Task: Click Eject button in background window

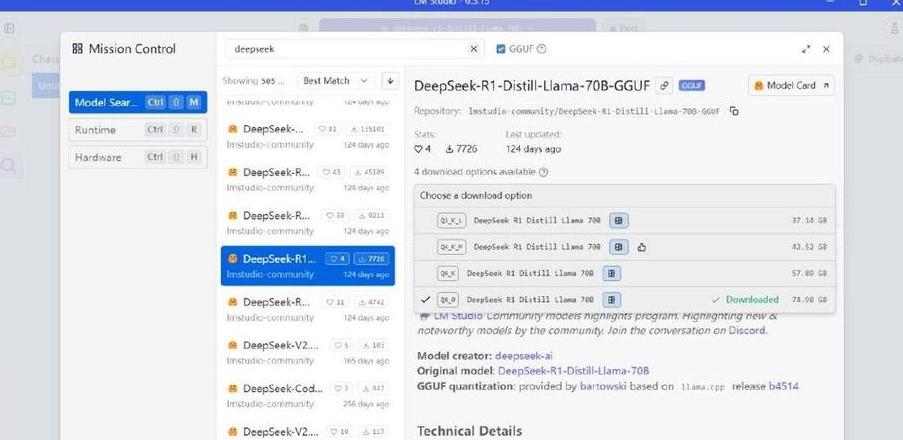Action: [x=623, y=28]
